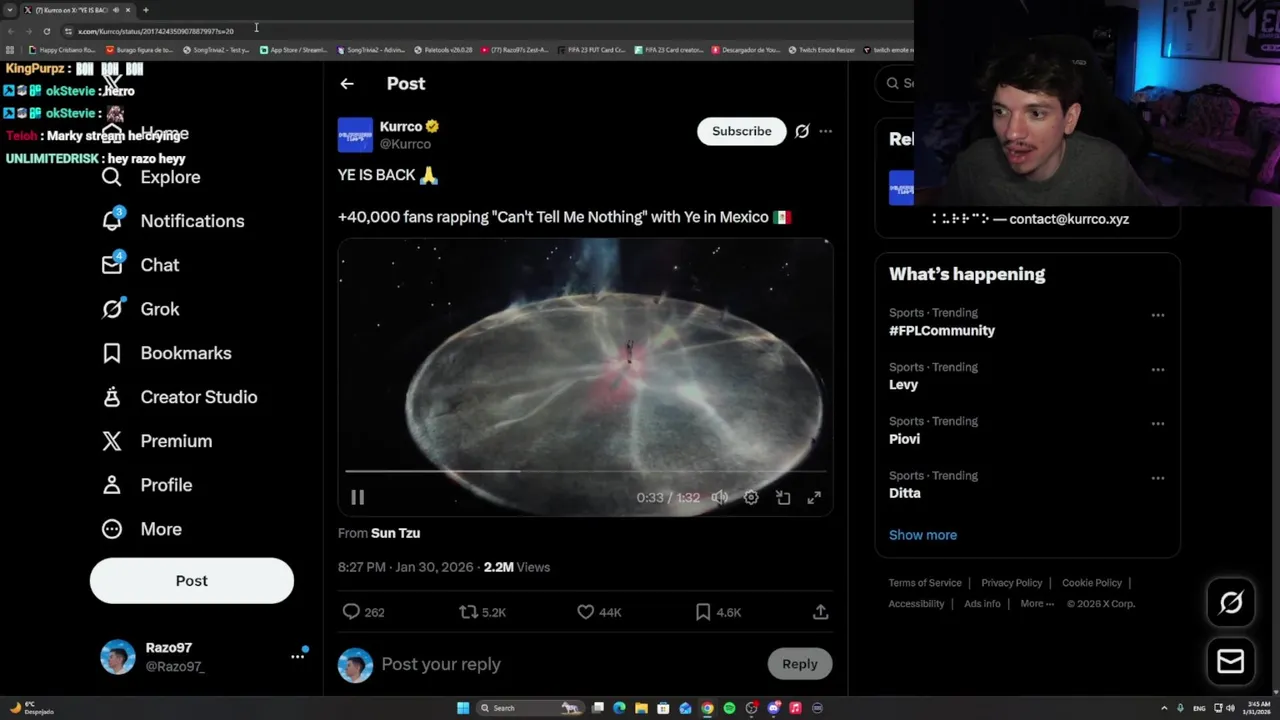Click the grey Reply button

(x=799, y=664)
